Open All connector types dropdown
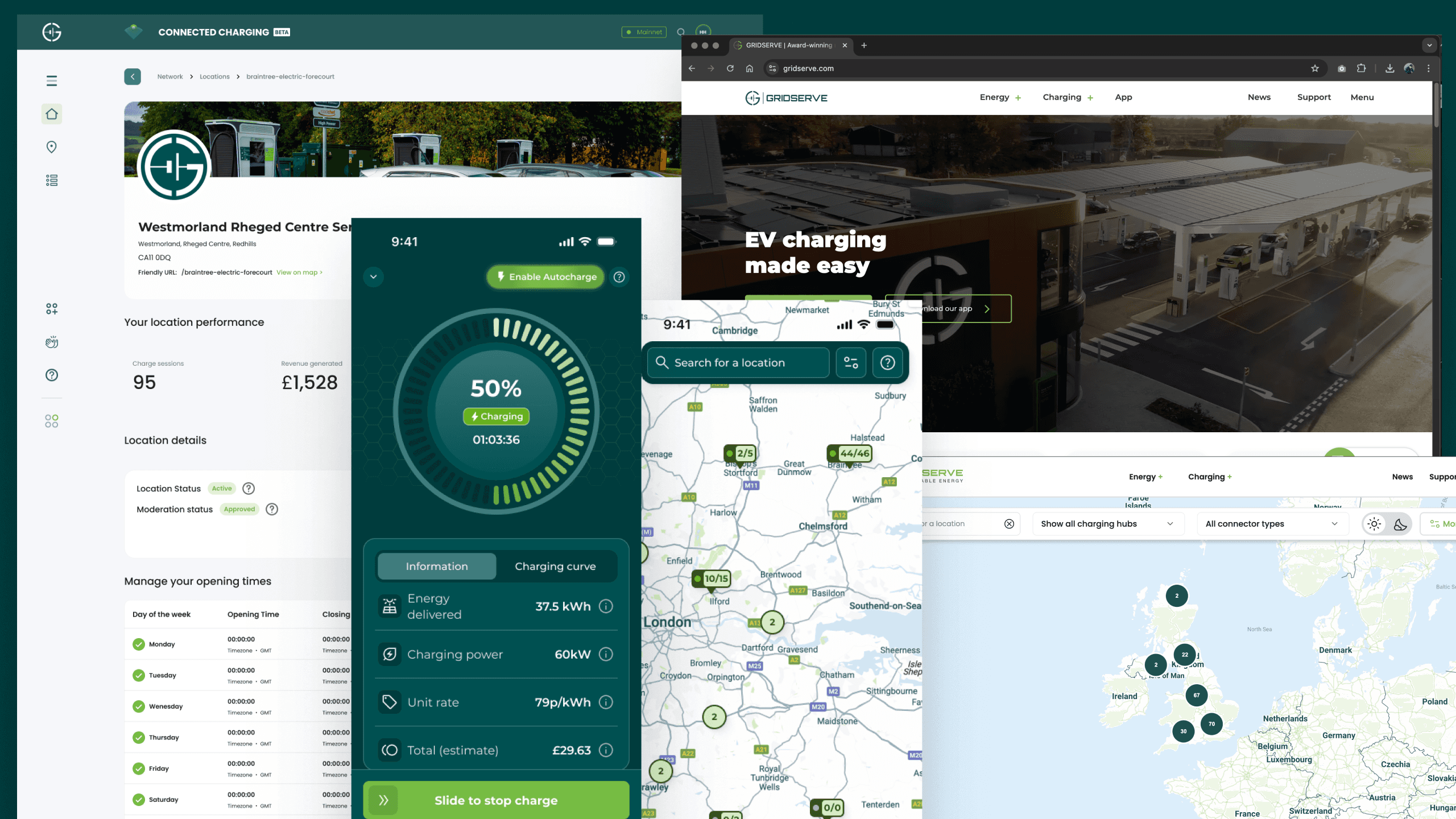Image resolution: width=1456 pixels, height=819 pixels. pos(1272,524)
